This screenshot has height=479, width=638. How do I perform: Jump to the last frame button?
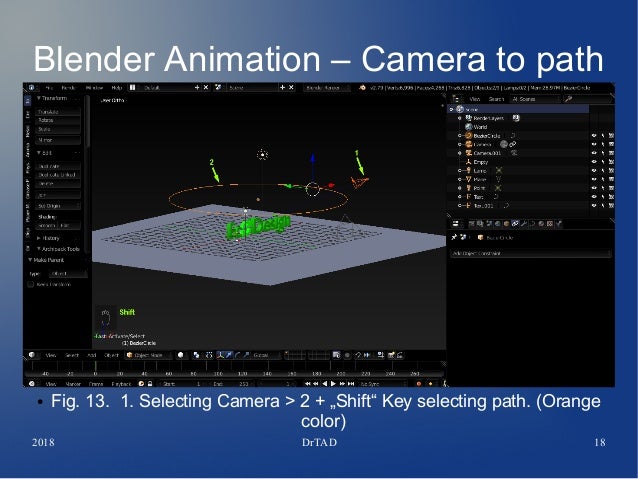(351, 383)
